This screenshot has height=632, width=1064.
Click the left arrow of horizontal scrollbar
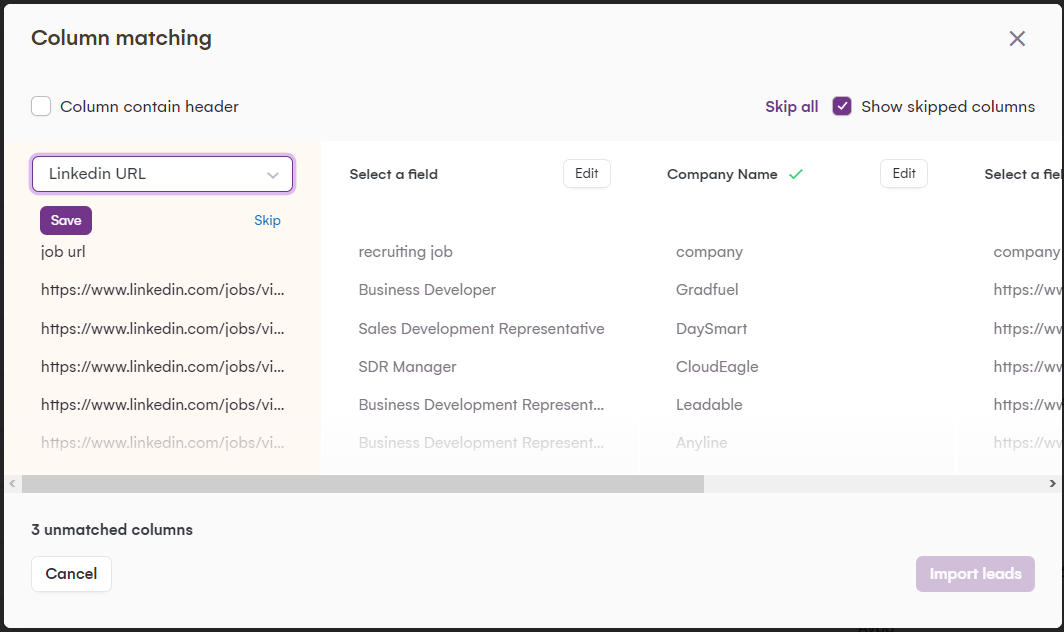12,484
